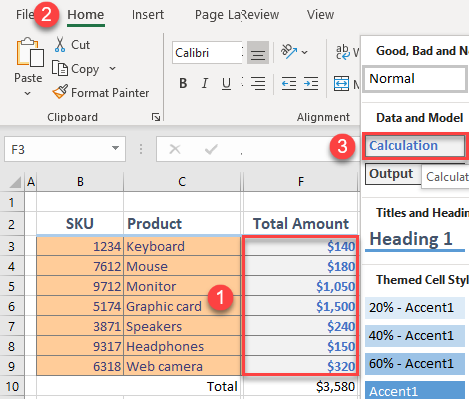Cancel formula entry with X icon
This screenshot has width=469, height=399.
pos(175,149)
